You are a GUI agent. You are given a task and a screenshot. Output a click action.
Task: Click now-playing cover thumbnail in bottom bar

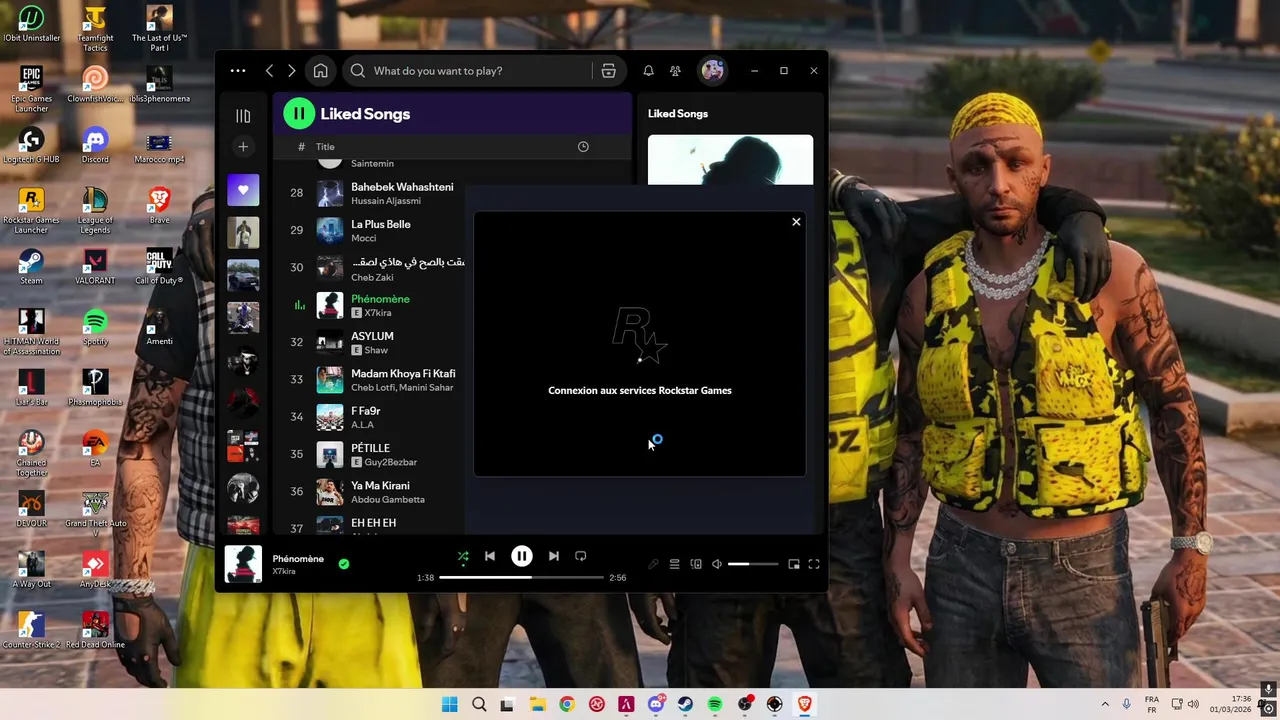point(243,564)
